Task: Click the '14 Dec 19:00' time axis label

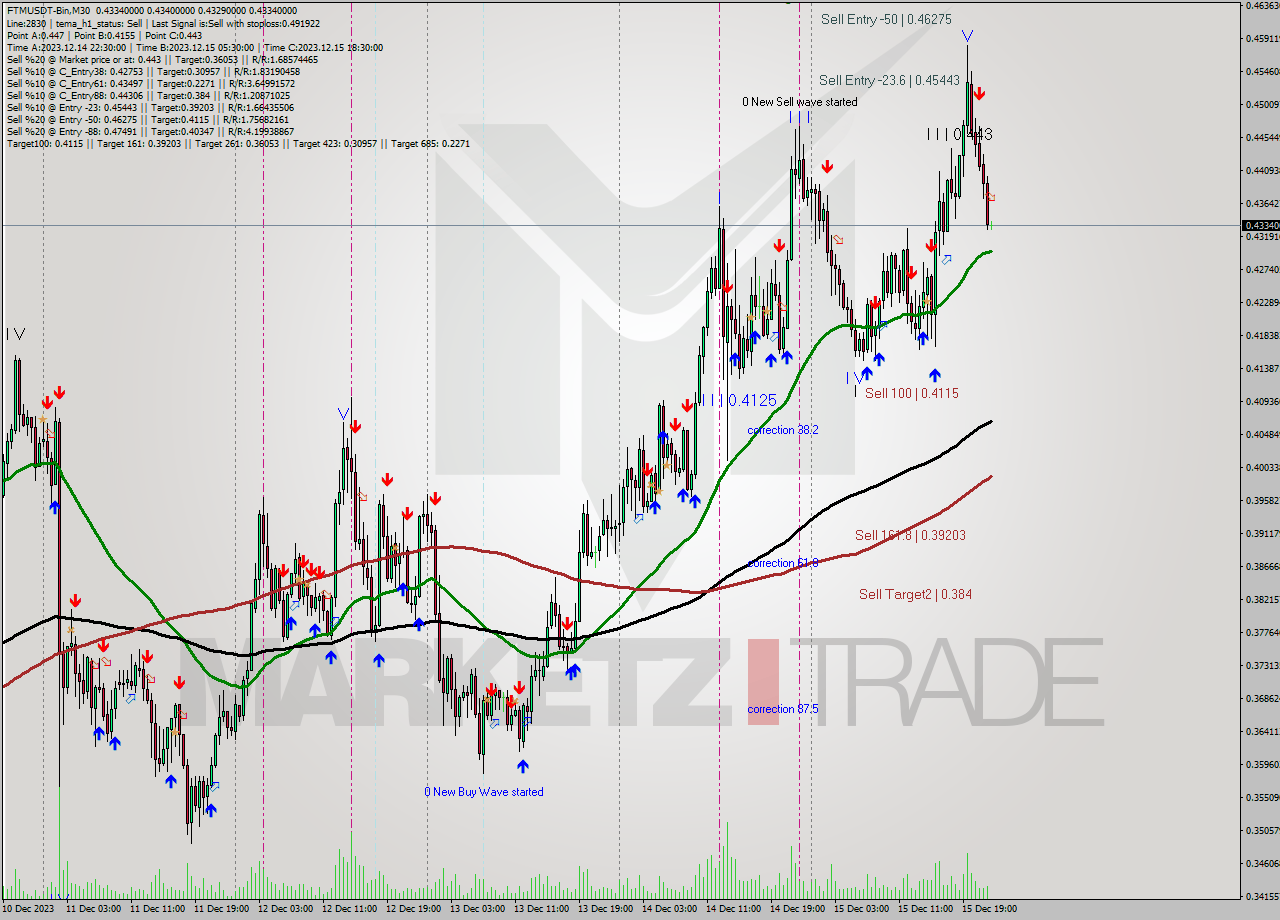Action: point(797,909)
